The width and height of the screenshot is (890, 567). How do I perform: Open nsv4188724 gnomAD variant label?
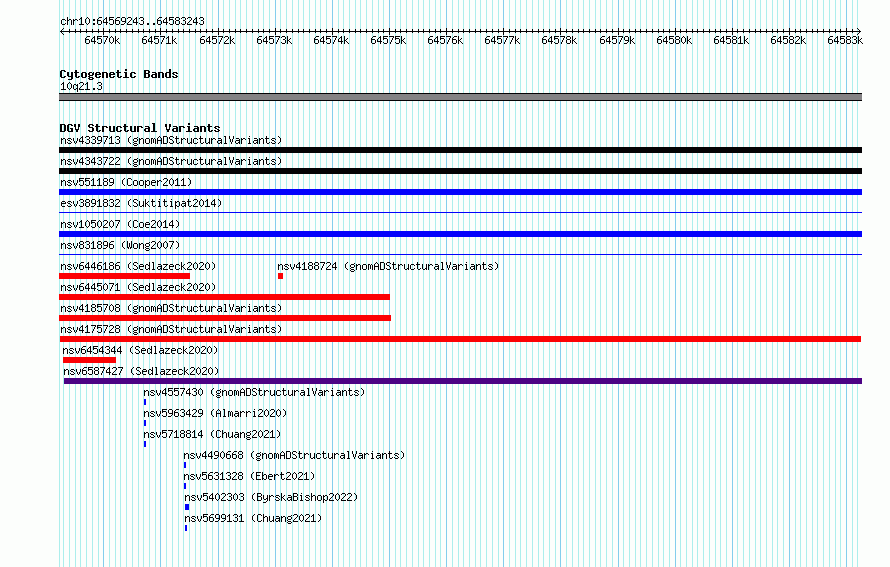[388, 266]
